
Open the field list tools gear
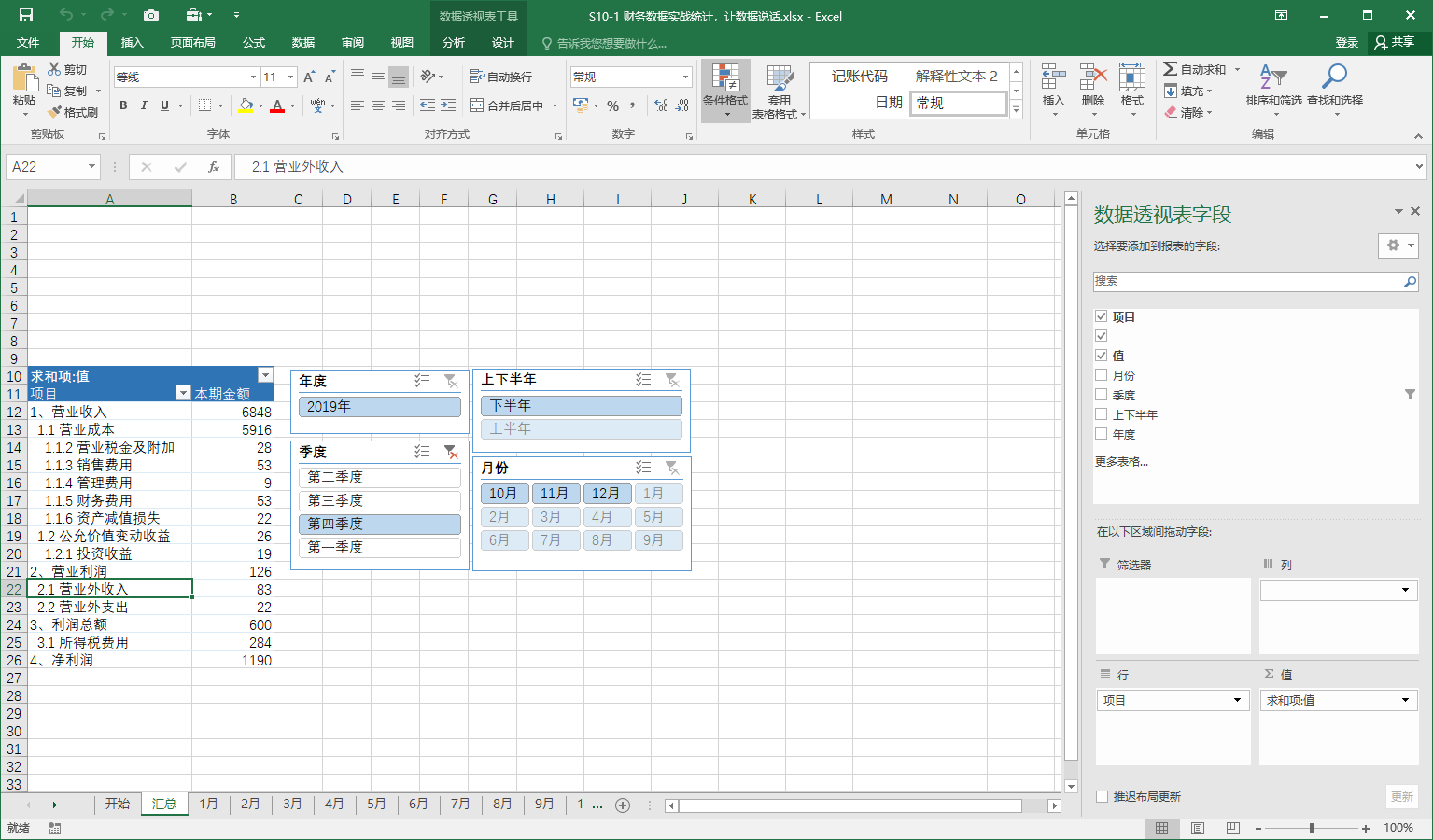tap(1398, 245)
